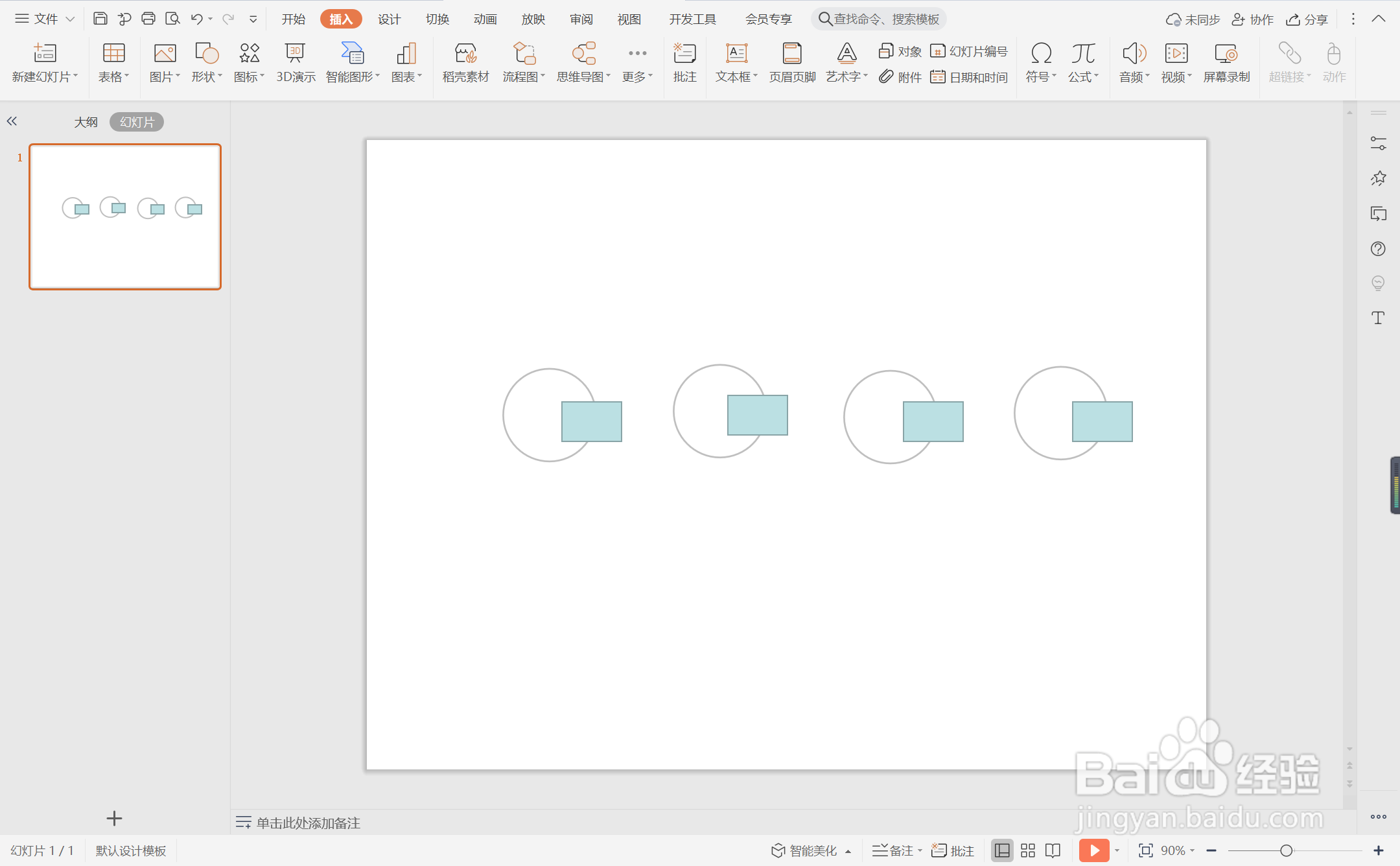This screenshot has width=1400, height=866.
Task: Toggle the Notes (备注) pane
Action: point(892,850)
